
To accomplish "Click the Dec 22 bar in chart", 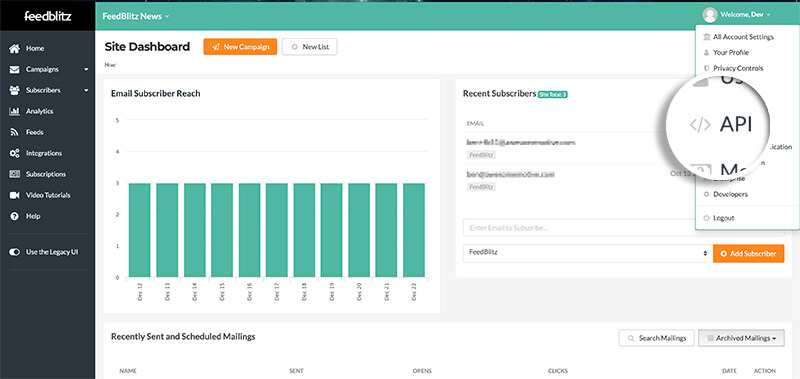I will pyautogui.click(x=414, y=230).
